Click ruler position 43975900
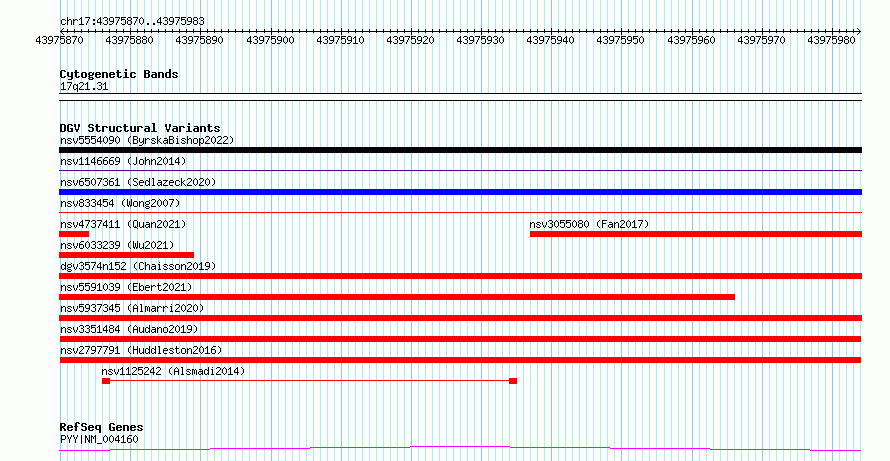 pyautogui.click(x=270, y=40)
